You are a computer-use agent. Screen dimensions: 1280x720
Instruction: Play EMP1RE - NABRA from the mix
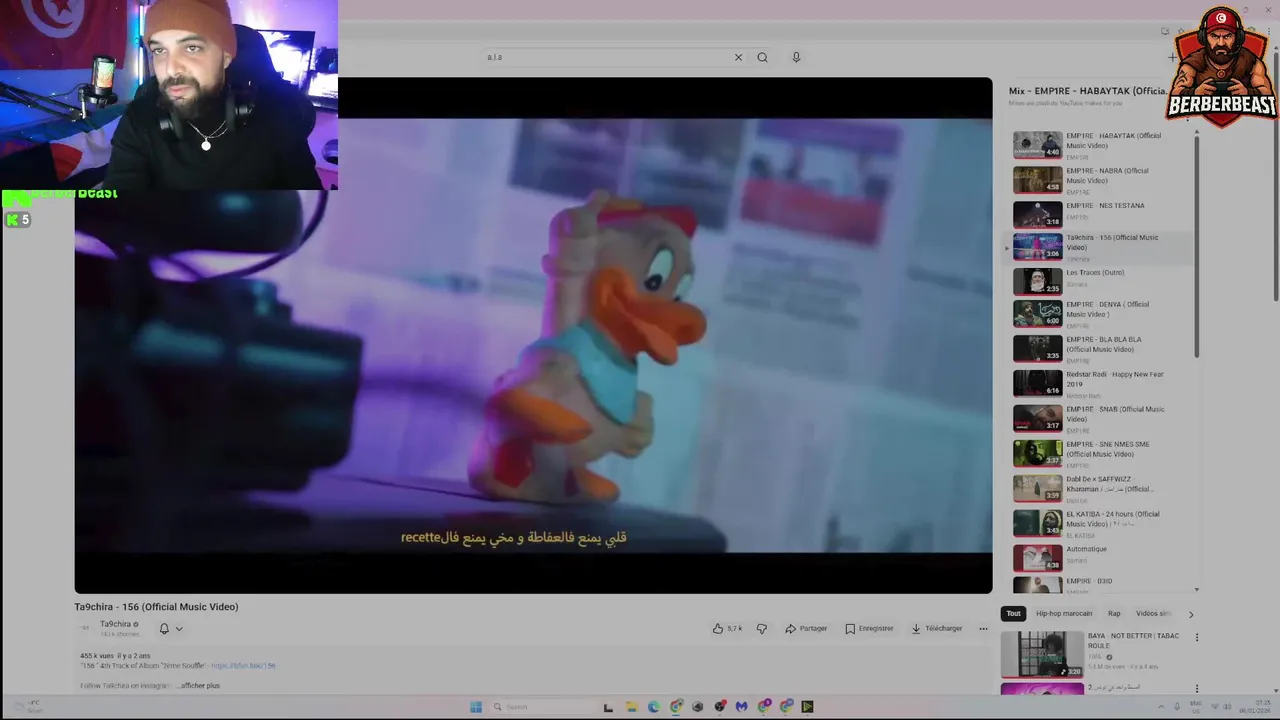tap(1100, 180)
